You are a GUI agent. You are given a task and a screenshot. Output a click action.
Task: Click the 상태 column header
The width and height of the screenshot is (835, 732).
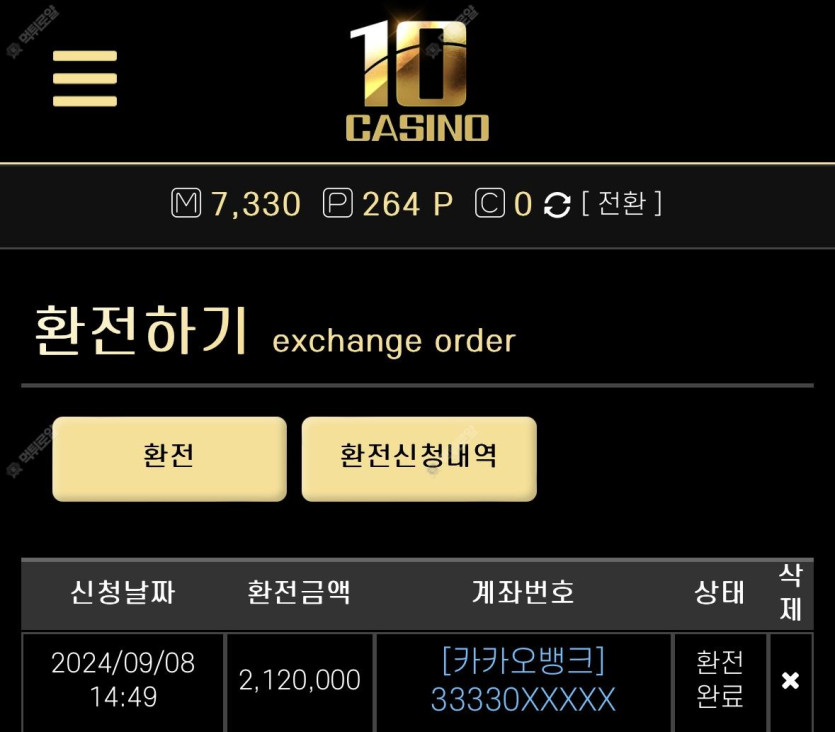click(x=719, y=593)
